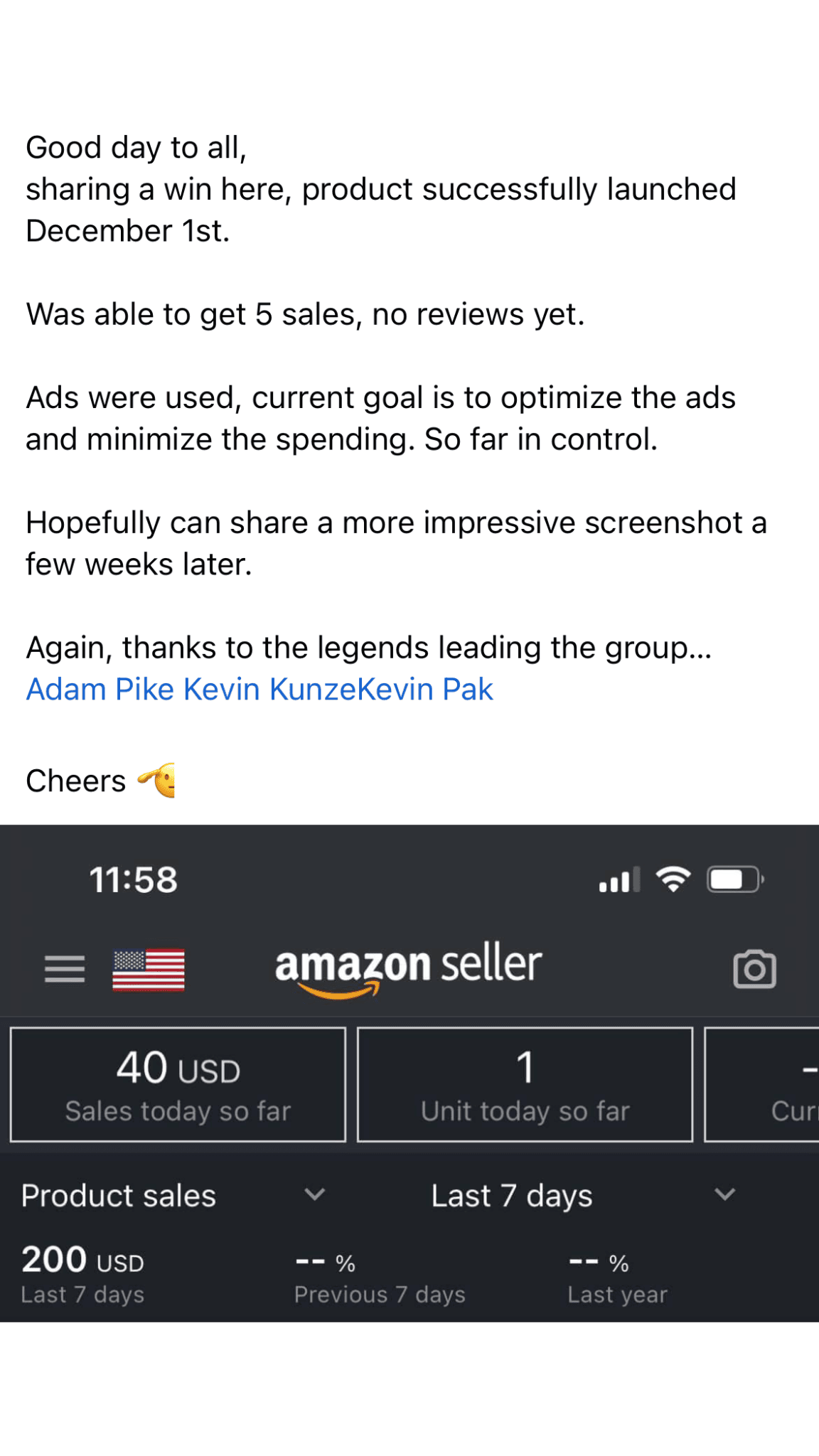Image resolution: width=819 pixels, height=1456 pixels.
Task: Tap the Amazon Seller logo
Action: pos(408,968)
